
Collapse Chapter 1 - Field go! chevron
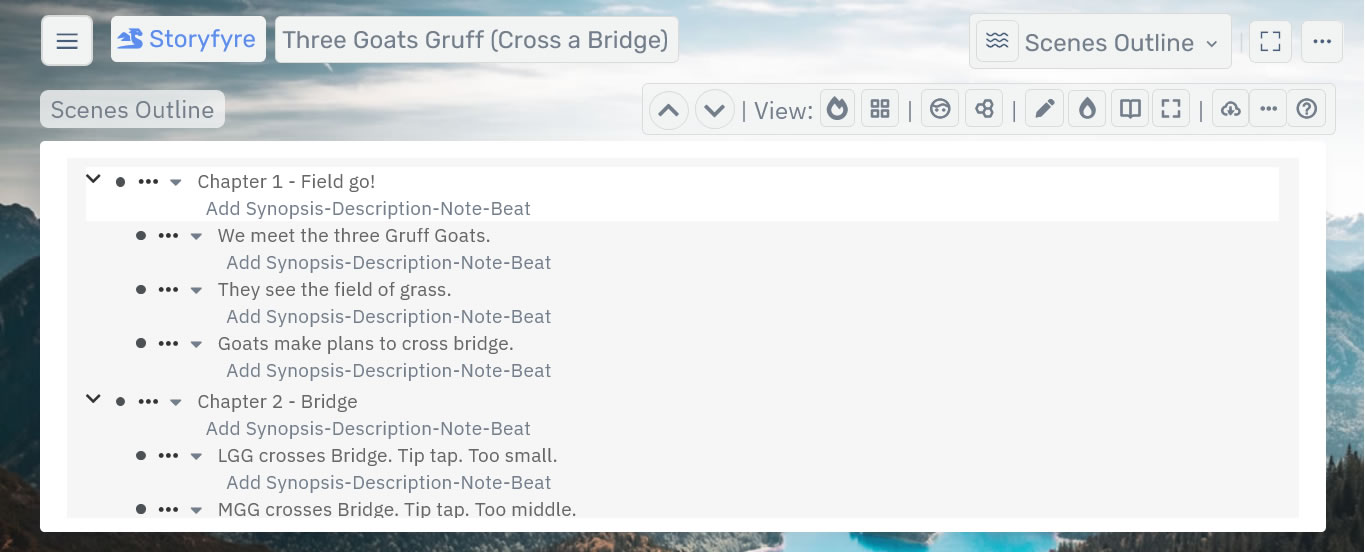(94, 179)
